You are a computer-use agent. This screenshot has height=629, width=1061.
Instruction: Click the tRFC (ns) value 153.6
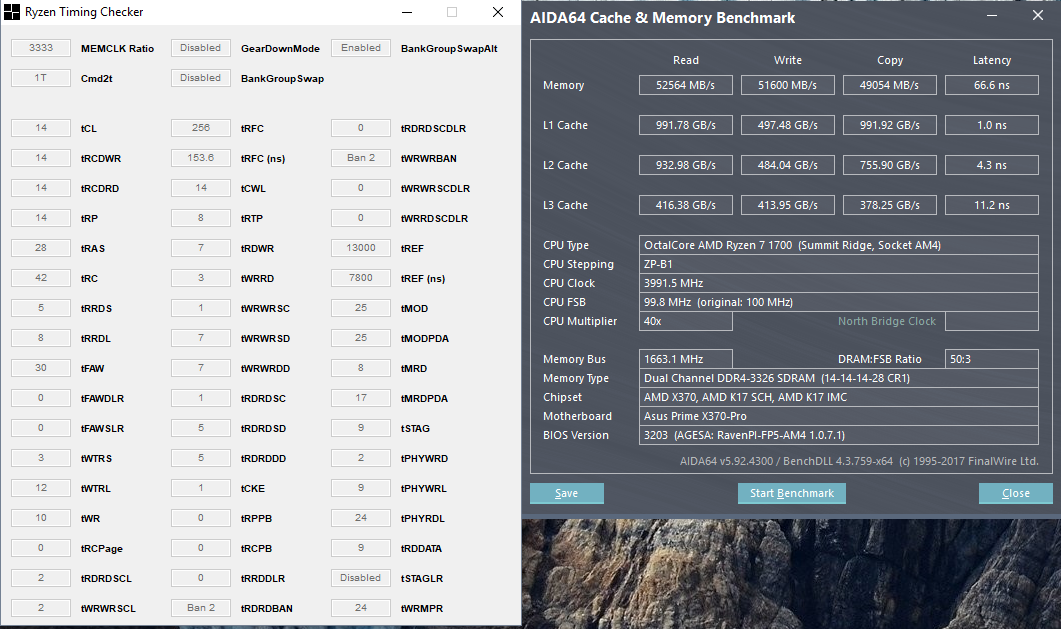201,158
